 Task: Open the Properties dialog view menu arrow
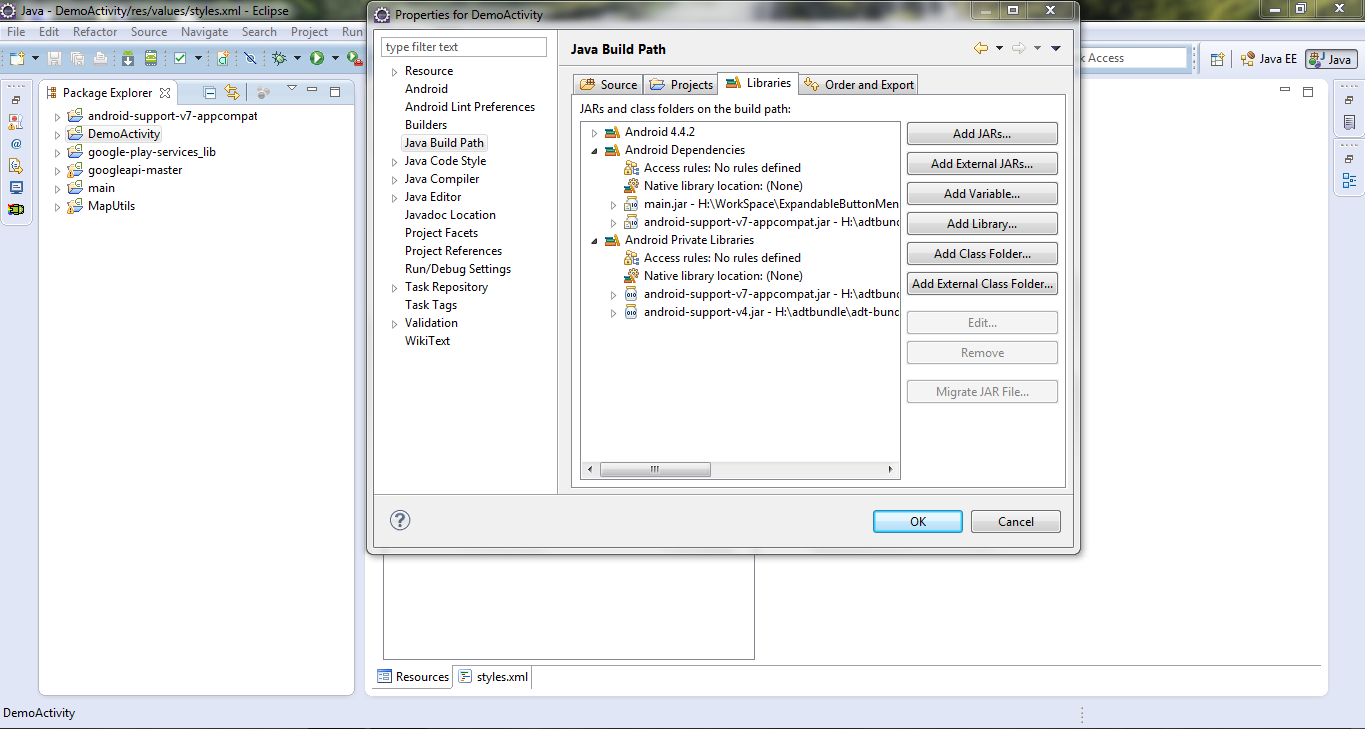pyautogui.click(x=1056, y=48)
